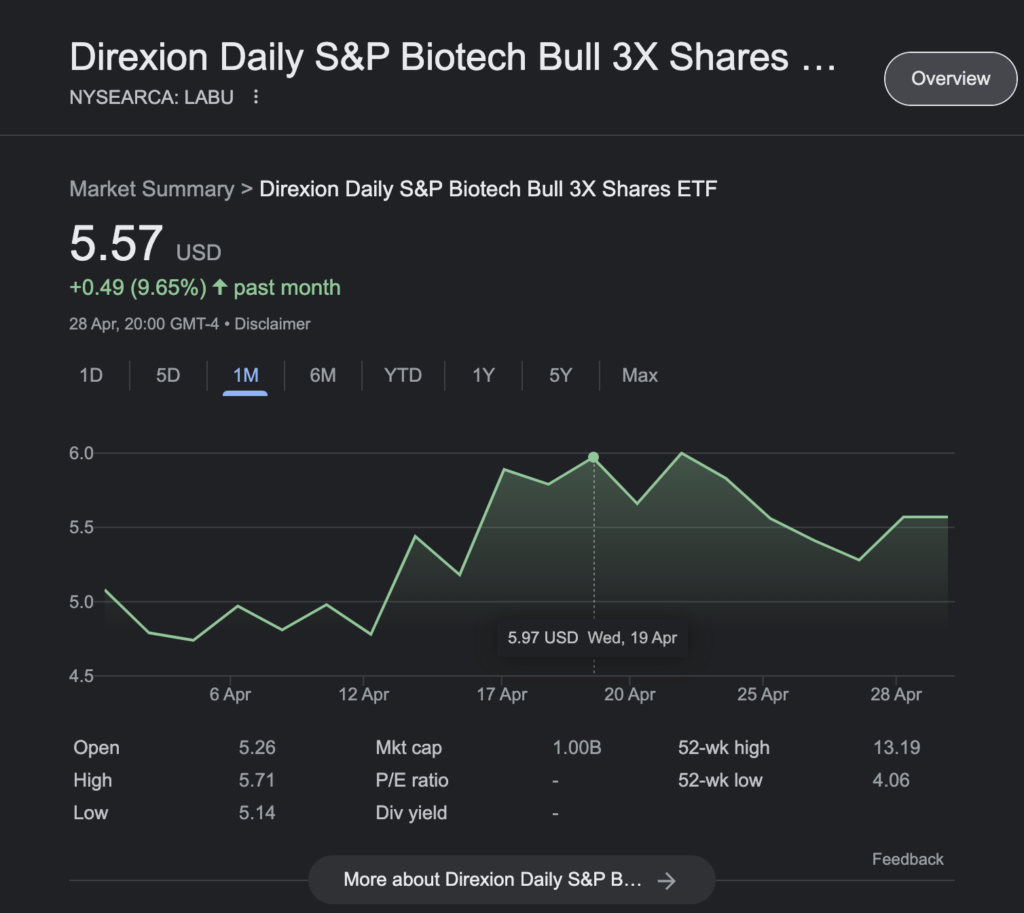Click the Low value 5.14
The width and height of the screenshot is (1024, 913).
click(257, 812)
